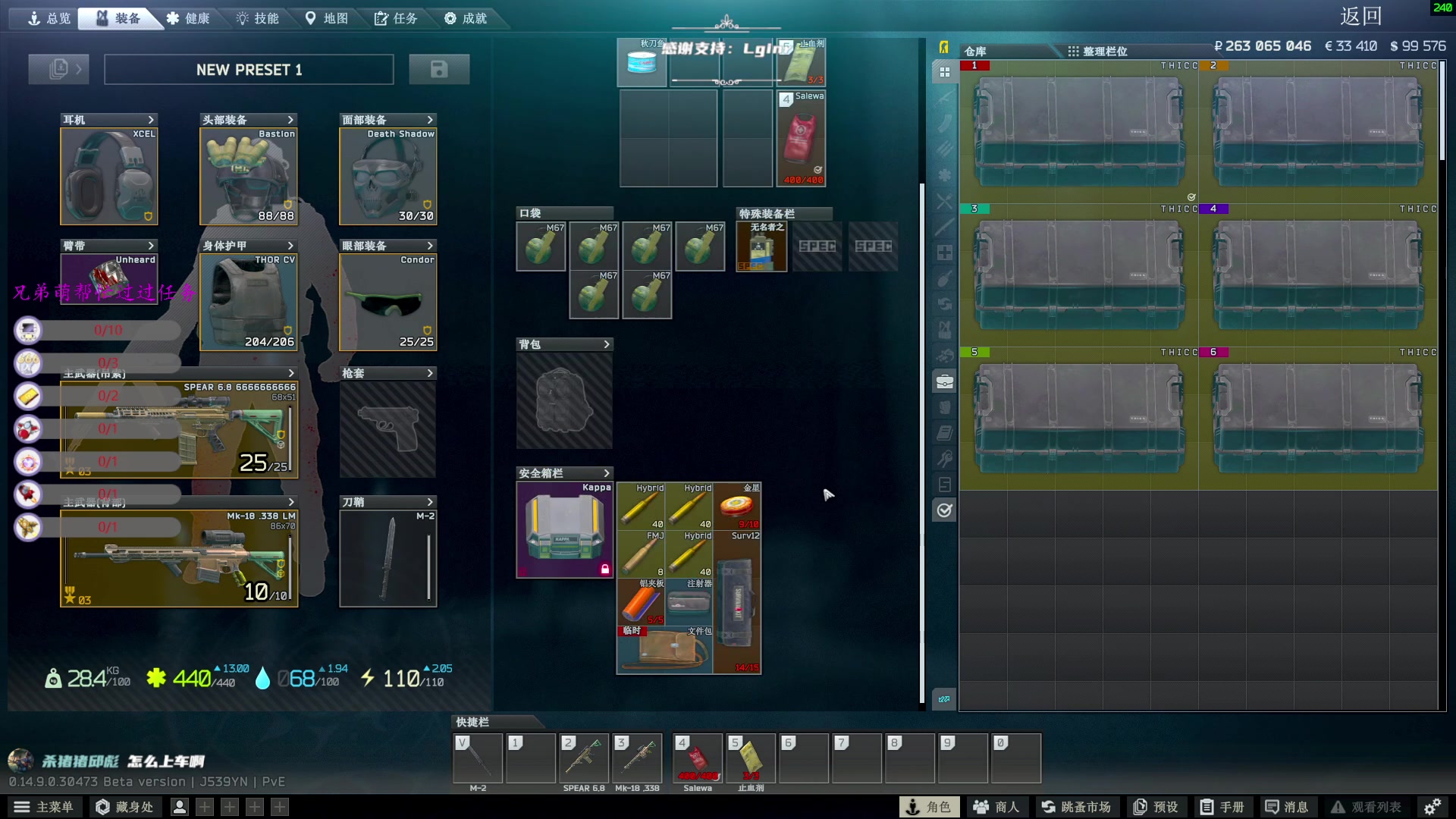1456x819 pixels.
Task: Filter stash by magazines icon
Action: click(944, 124)
